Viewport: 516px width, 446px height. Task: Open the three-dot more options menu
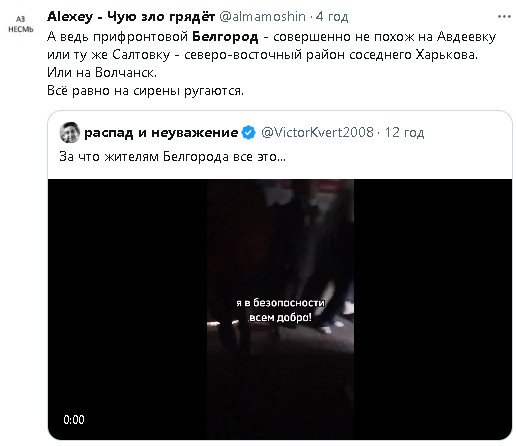(x=504, y=17)
